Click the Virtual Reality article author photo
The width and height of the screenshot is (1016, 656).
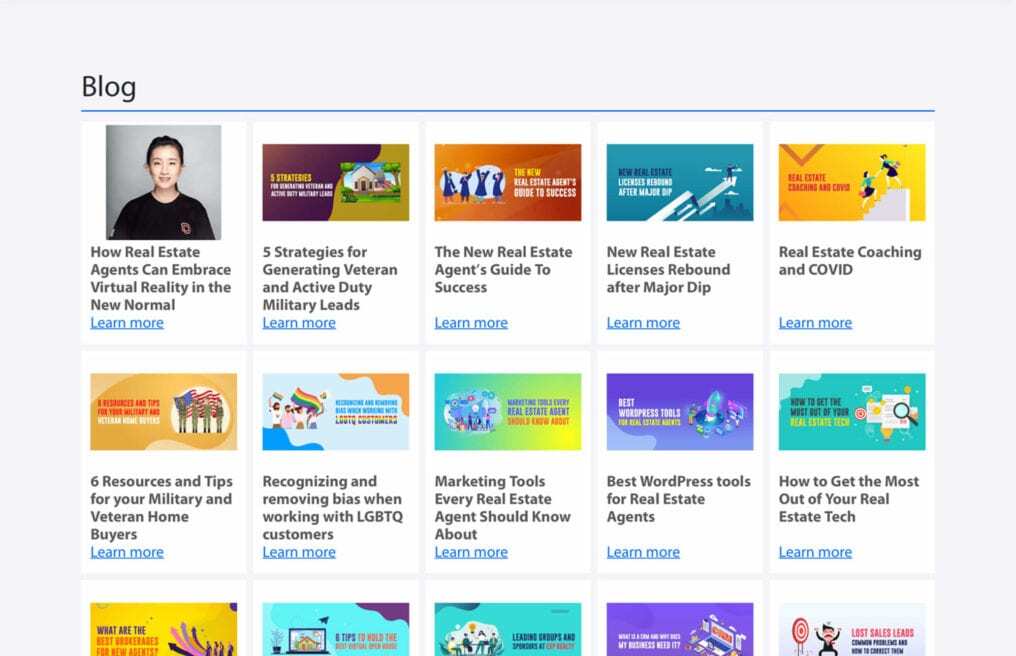(x=163, y=182)
